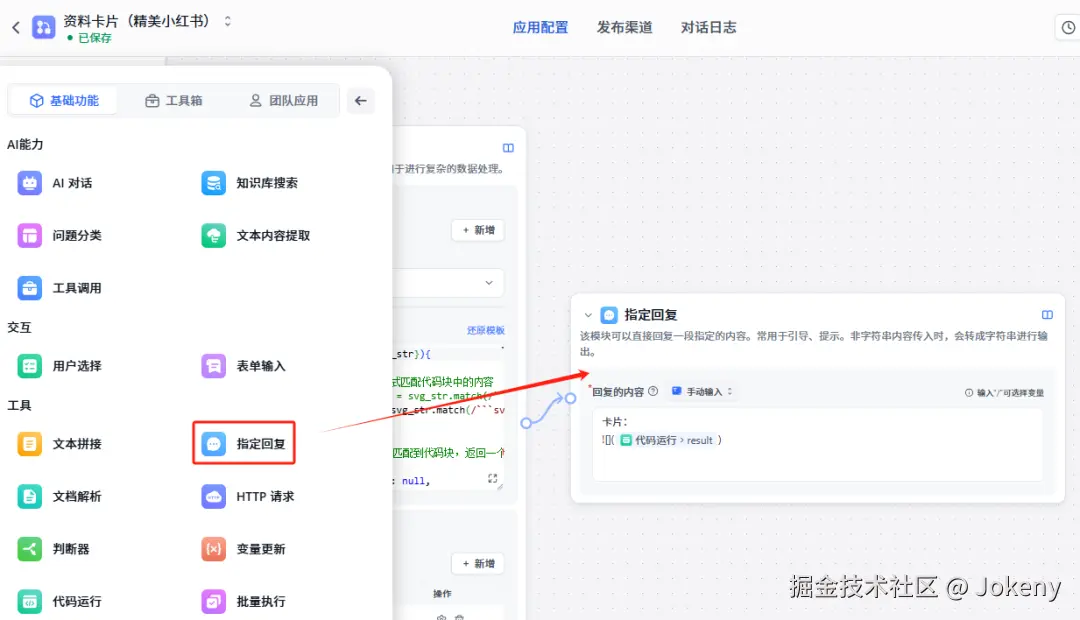Viewport: 1080px width, 620px height.
Task: Add the 变量更新 node
Action: pos(243,549)
